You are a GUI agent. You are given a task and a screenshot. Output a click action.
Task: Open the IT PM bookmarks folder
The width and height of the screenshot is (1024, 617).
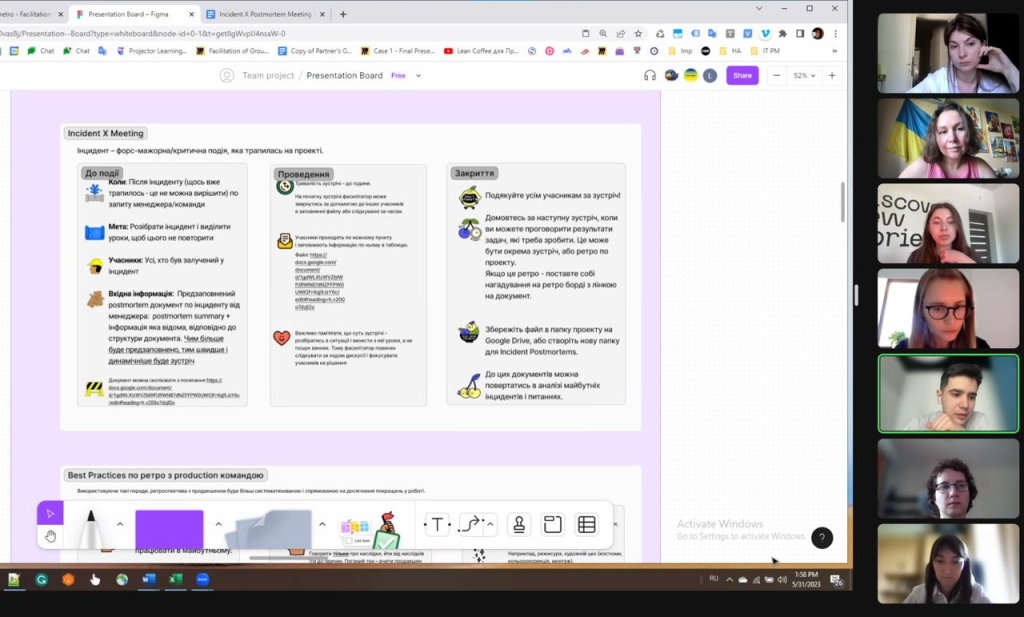click(x=765, y=51)
